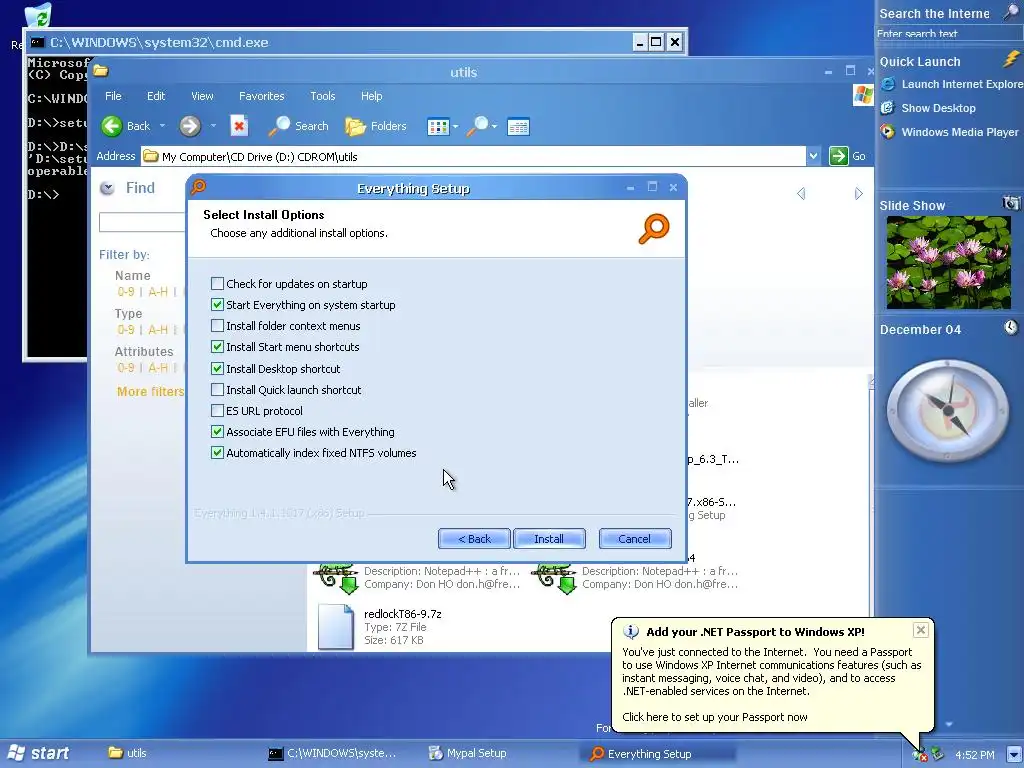Open the Start menu
The image size is (1024, 768).
pos(38,753)
